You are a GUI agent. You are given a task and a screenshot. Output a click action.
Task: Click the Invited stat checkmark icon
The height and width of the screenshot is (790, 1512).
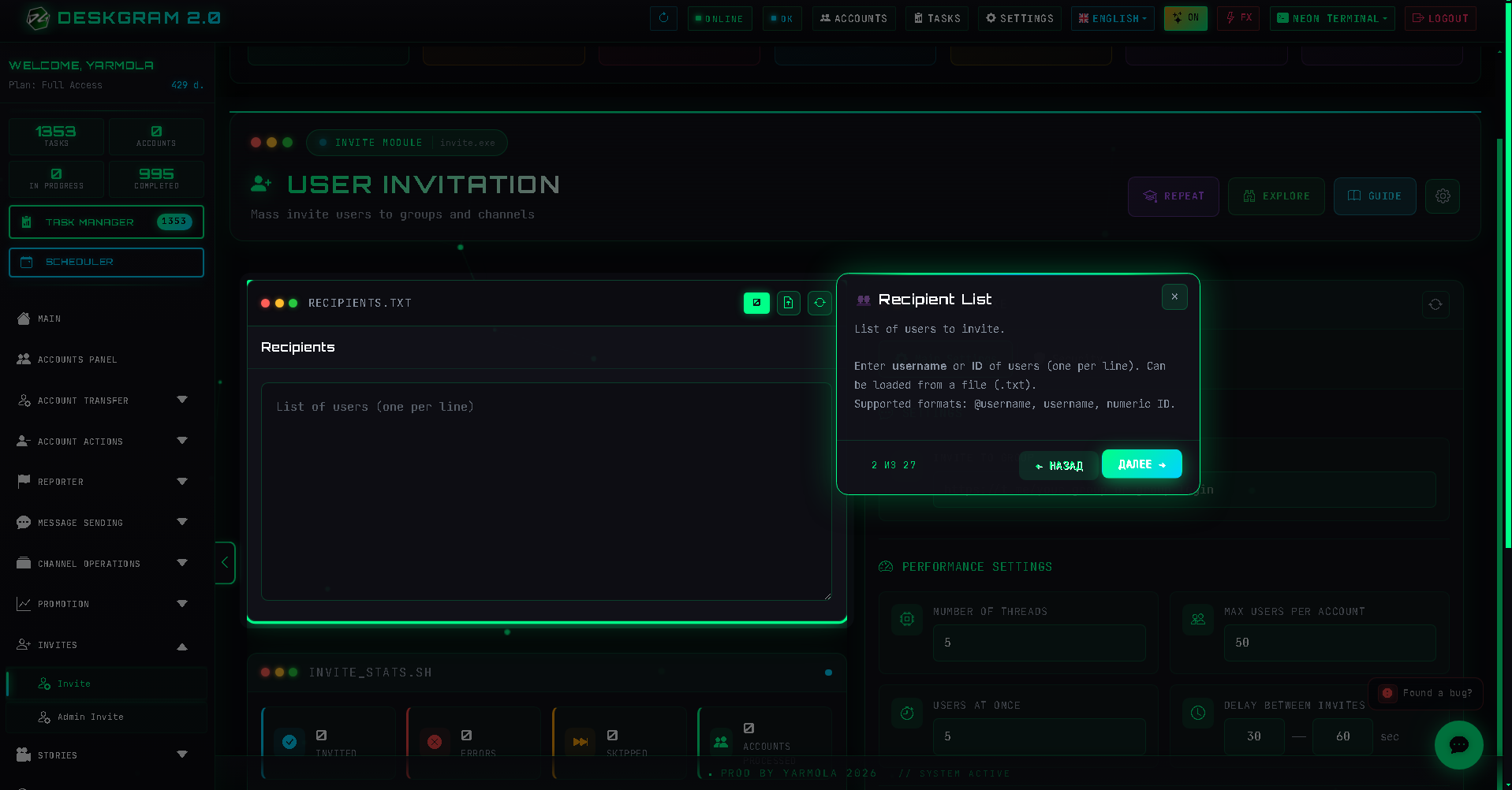pyautogui.click(x=289, y=742)
